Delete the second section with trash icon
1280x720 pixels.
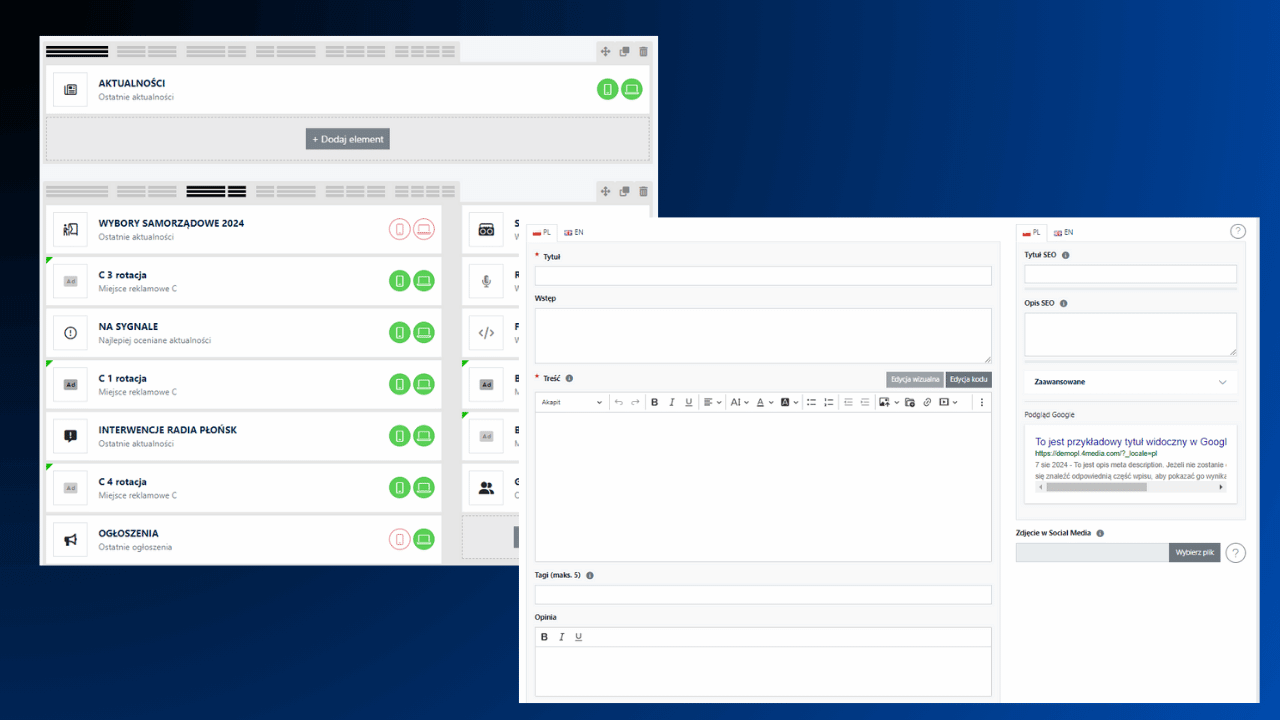pyautogui.click(x=643, y=192)
